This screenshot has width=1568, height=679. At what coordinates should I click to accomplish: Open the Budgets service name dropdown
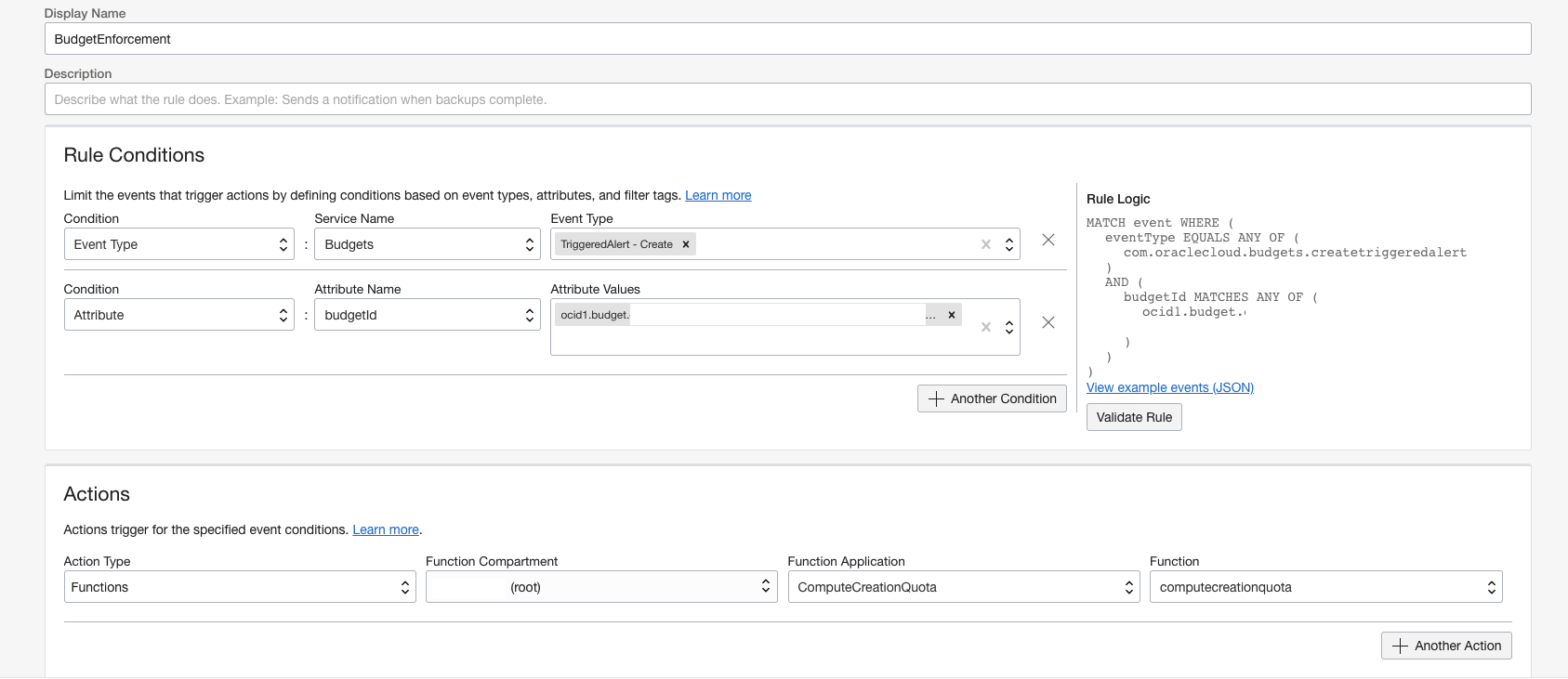428,244
